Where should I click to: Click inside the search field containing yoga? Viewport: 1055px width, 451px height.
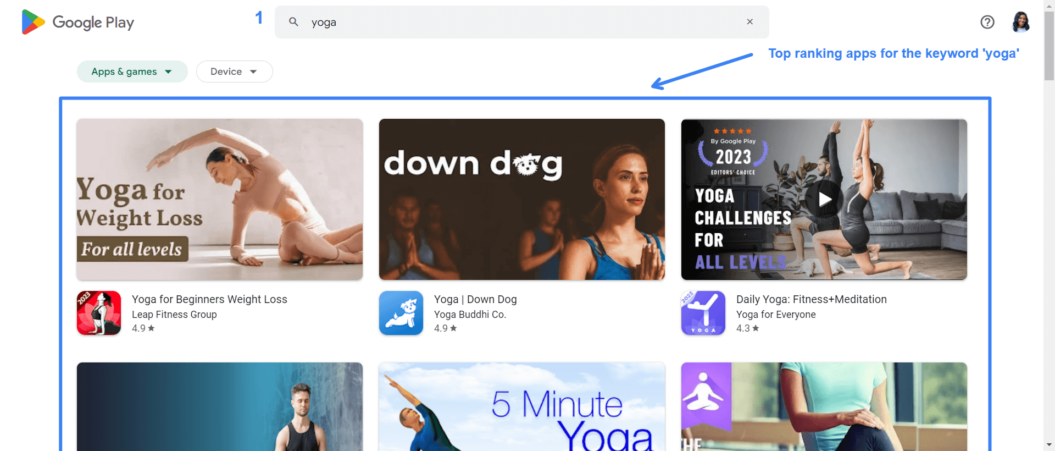(x=521, y=22)
